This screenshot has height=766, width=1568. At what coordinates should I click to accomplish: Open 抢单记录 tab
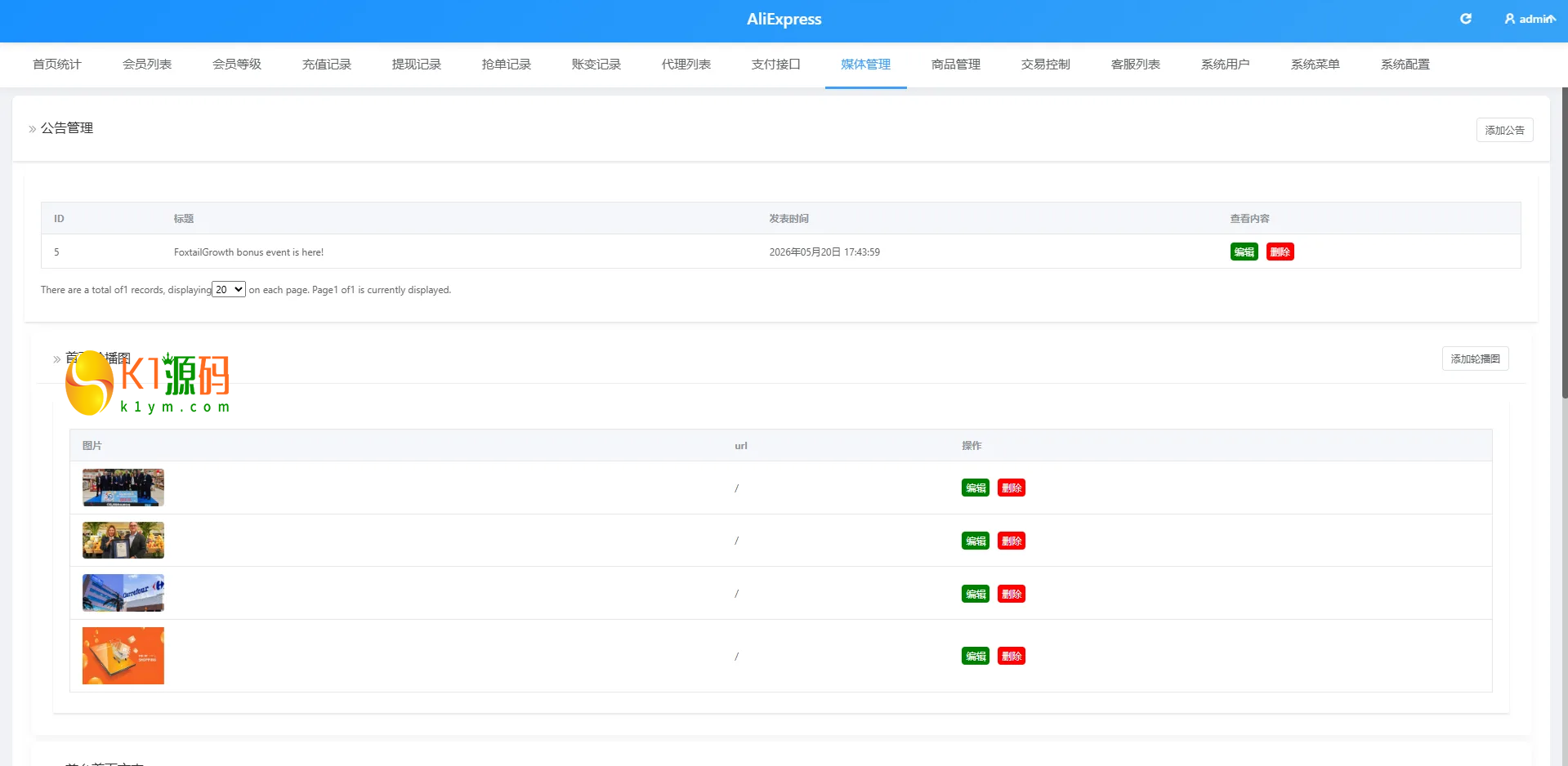click(507, 65)
